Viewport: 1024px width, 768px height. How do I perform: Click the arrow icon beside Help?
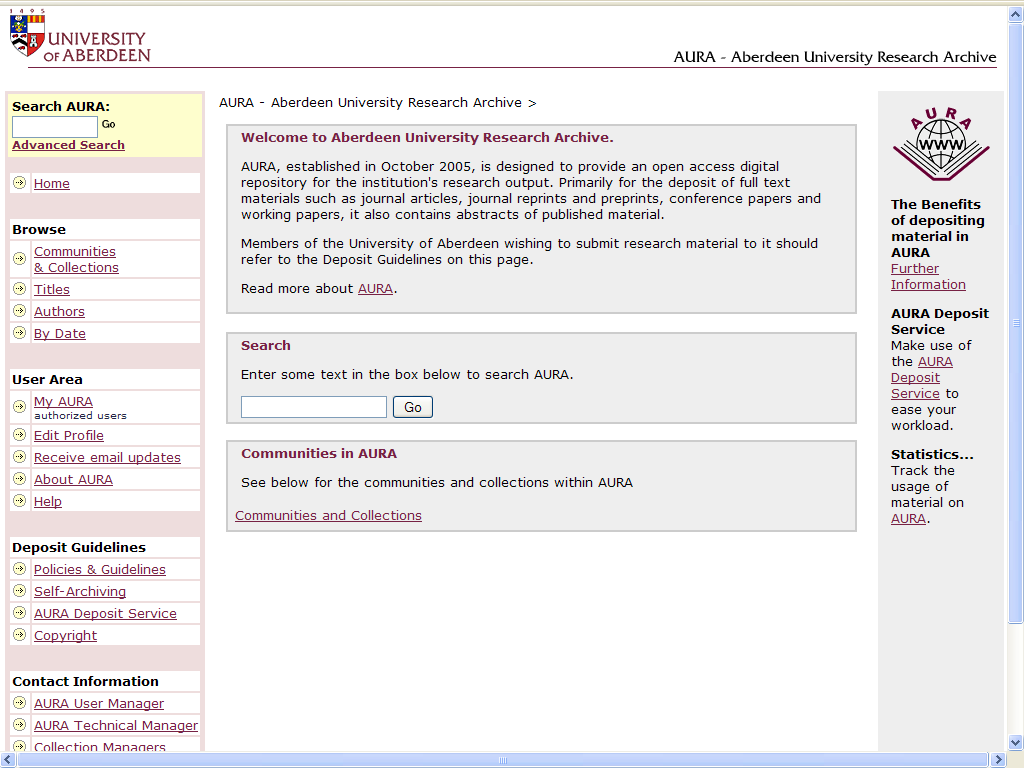tap(20, 501)
